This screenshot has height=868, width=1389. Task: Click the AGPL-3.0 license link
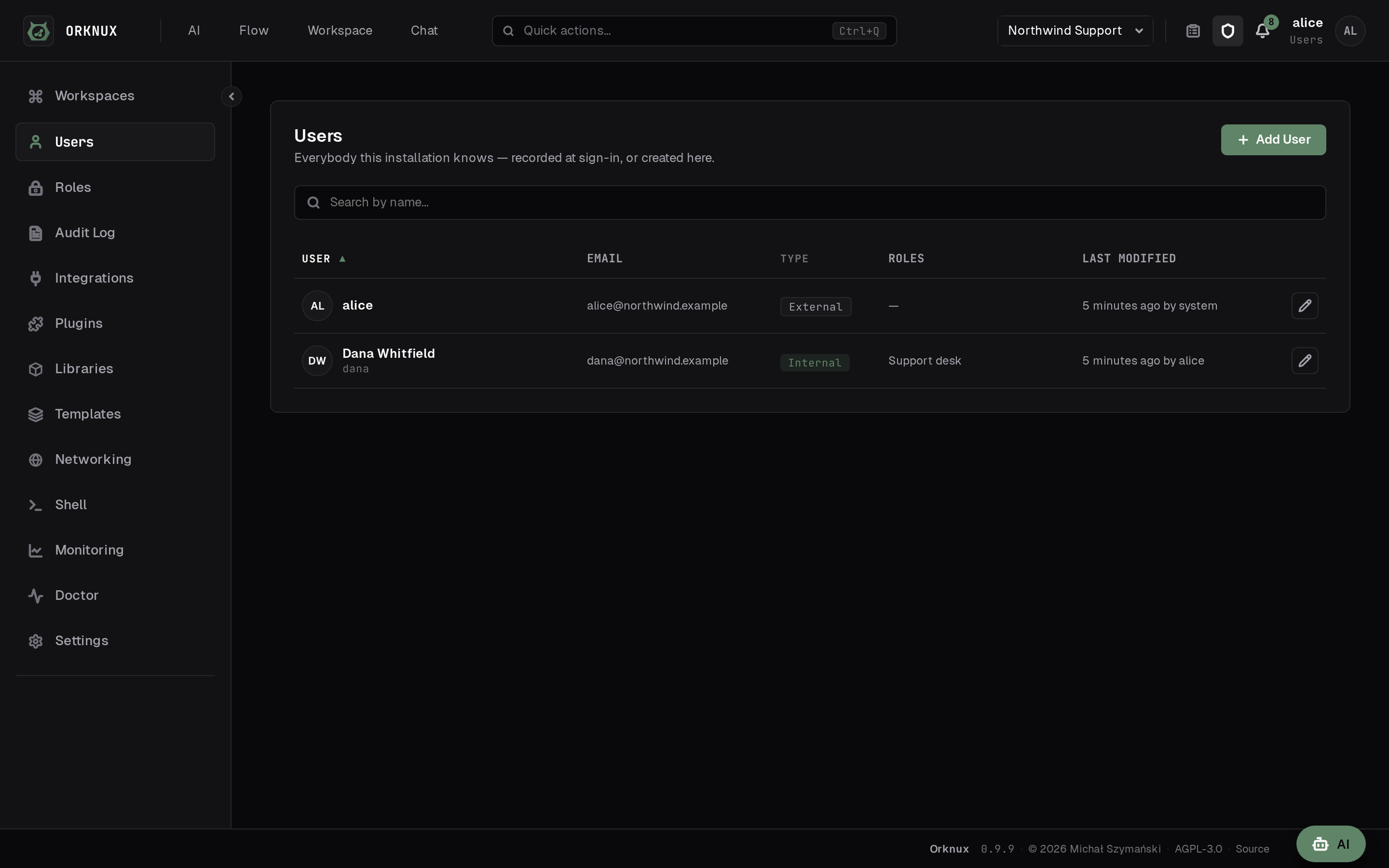coord(1198,849)
